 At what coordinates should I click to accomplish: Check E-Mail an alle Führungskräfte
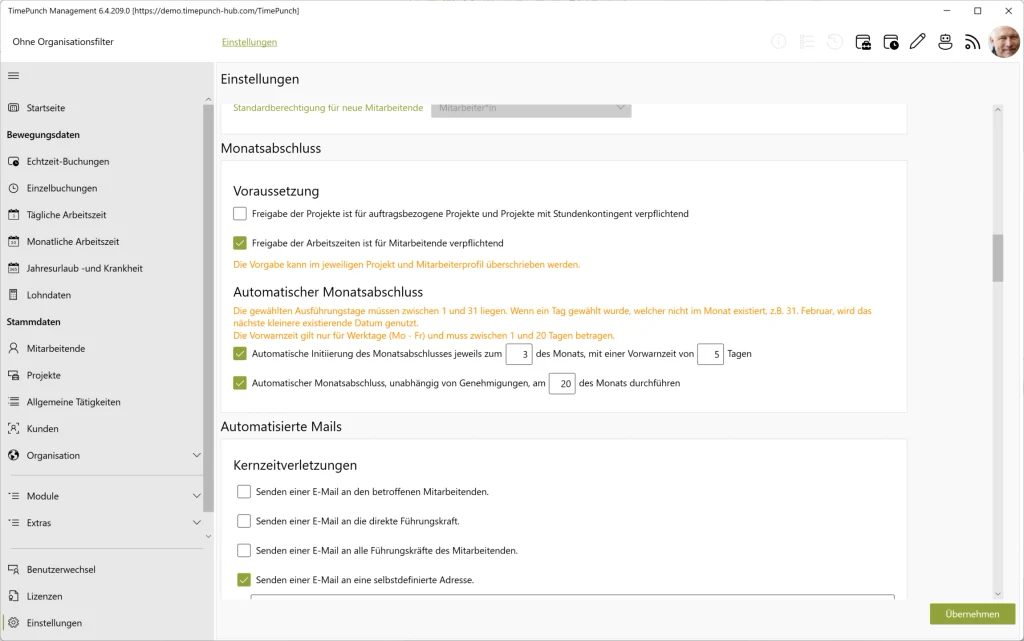coord(244,550)
